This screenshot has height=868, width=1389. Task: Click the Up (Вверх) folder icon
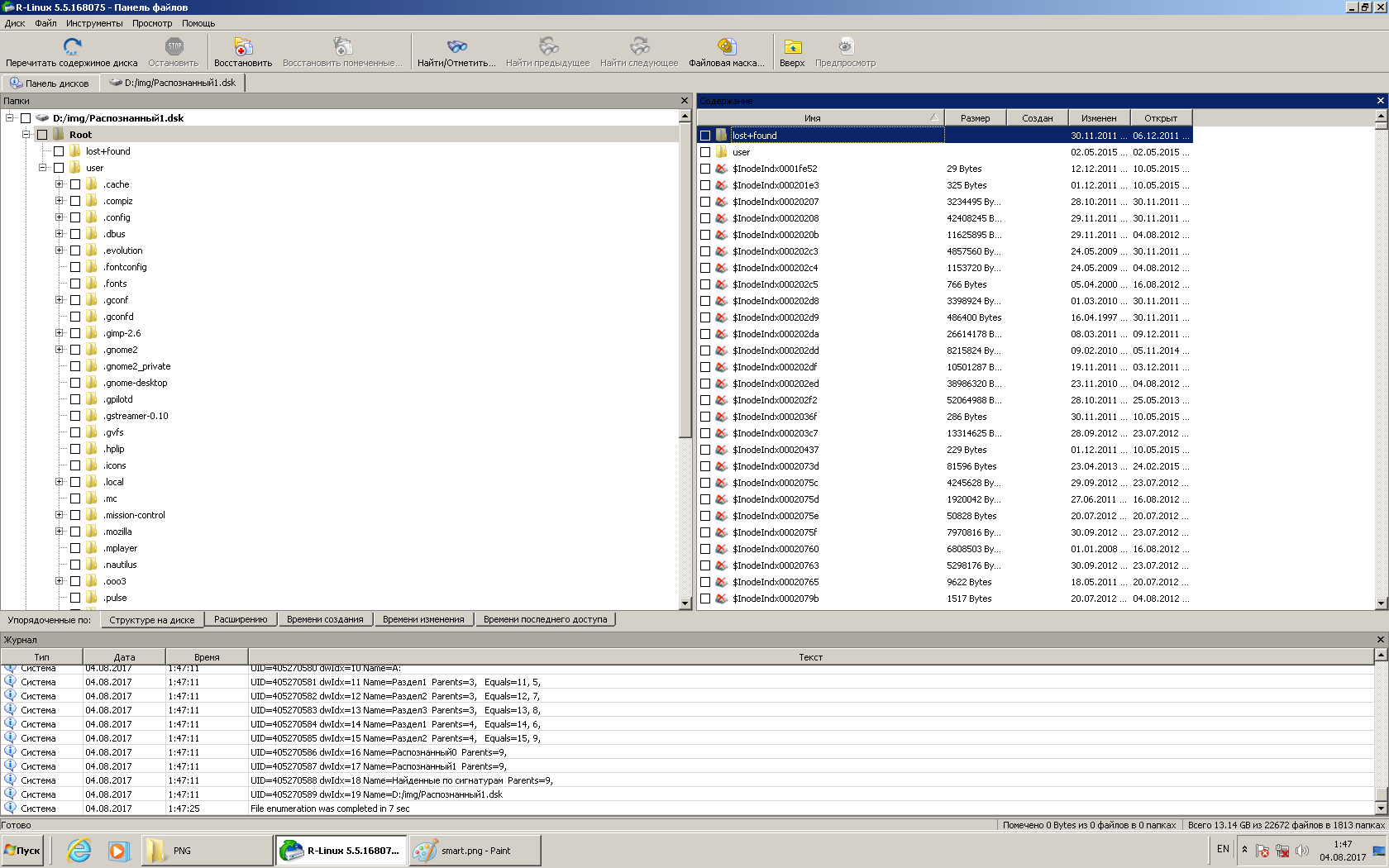point(792,46)
